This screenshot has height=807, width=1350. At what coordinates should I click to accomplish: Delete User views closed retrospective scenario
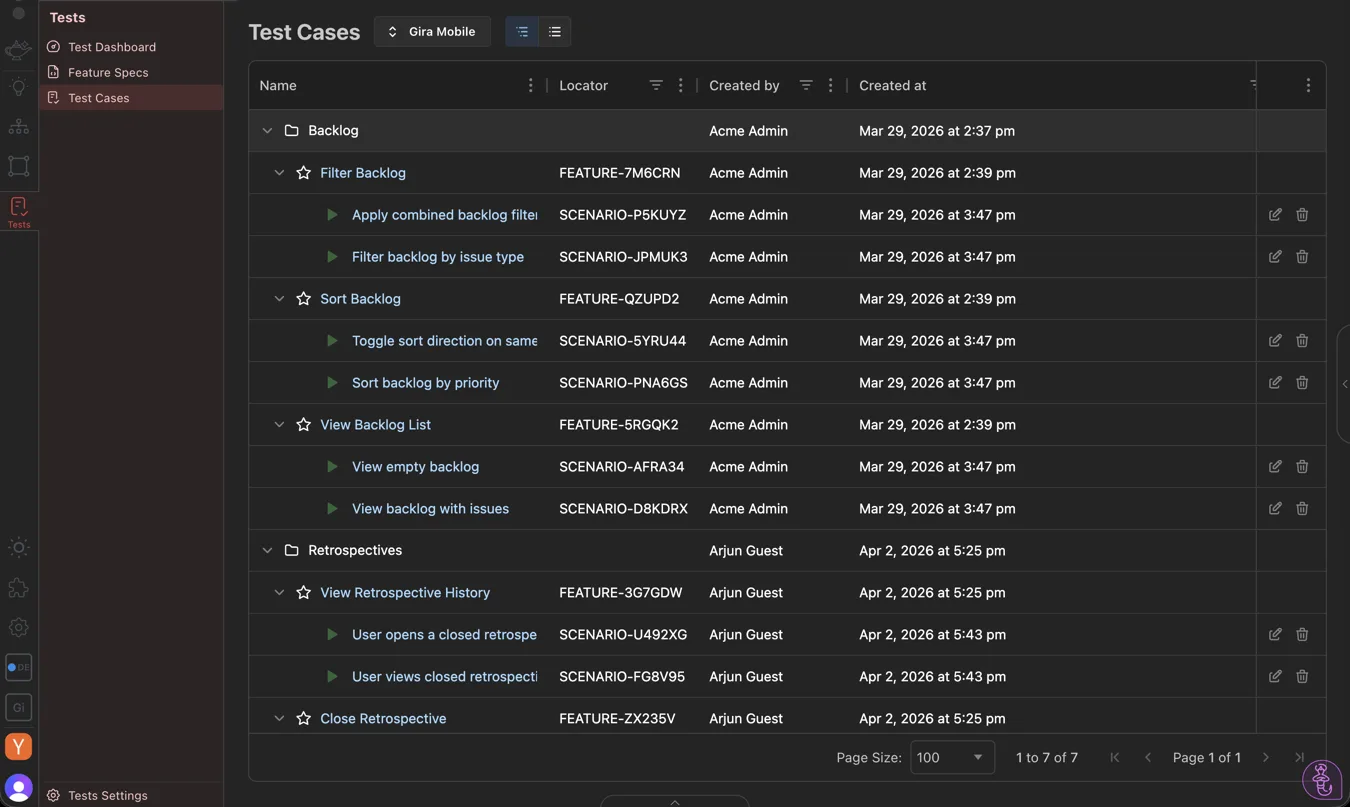point(1302,677)
